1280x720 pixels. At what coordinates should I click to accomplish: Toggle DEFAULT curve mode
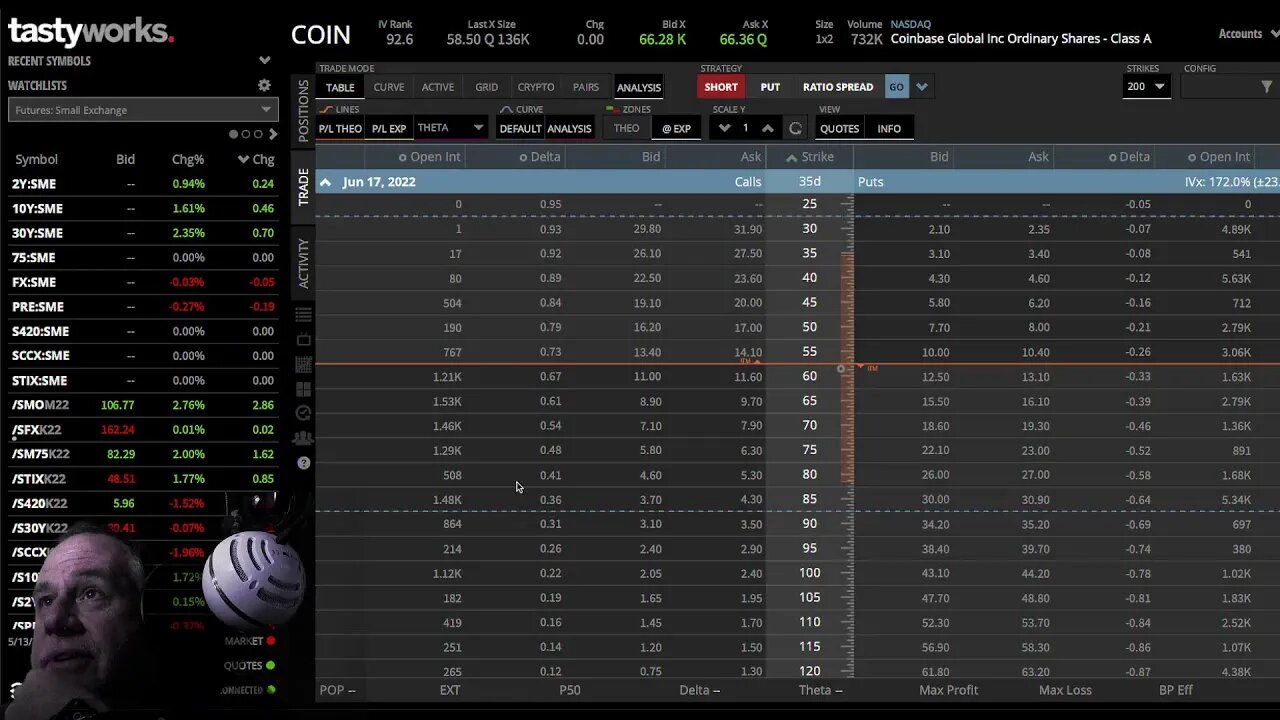(x=520, y=128)
